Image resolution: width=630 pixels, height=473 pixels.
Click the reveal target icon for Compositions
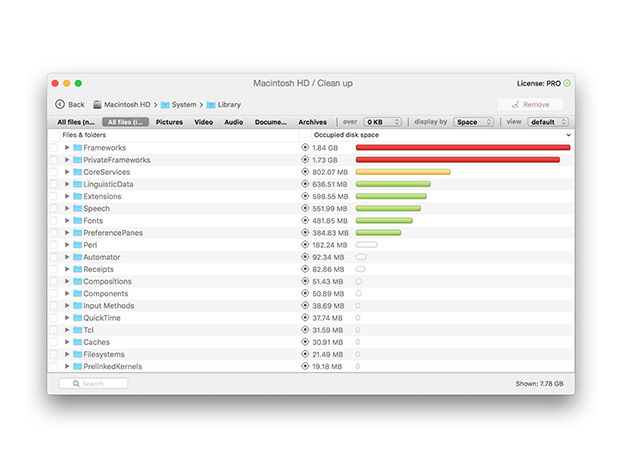(305, 281)
